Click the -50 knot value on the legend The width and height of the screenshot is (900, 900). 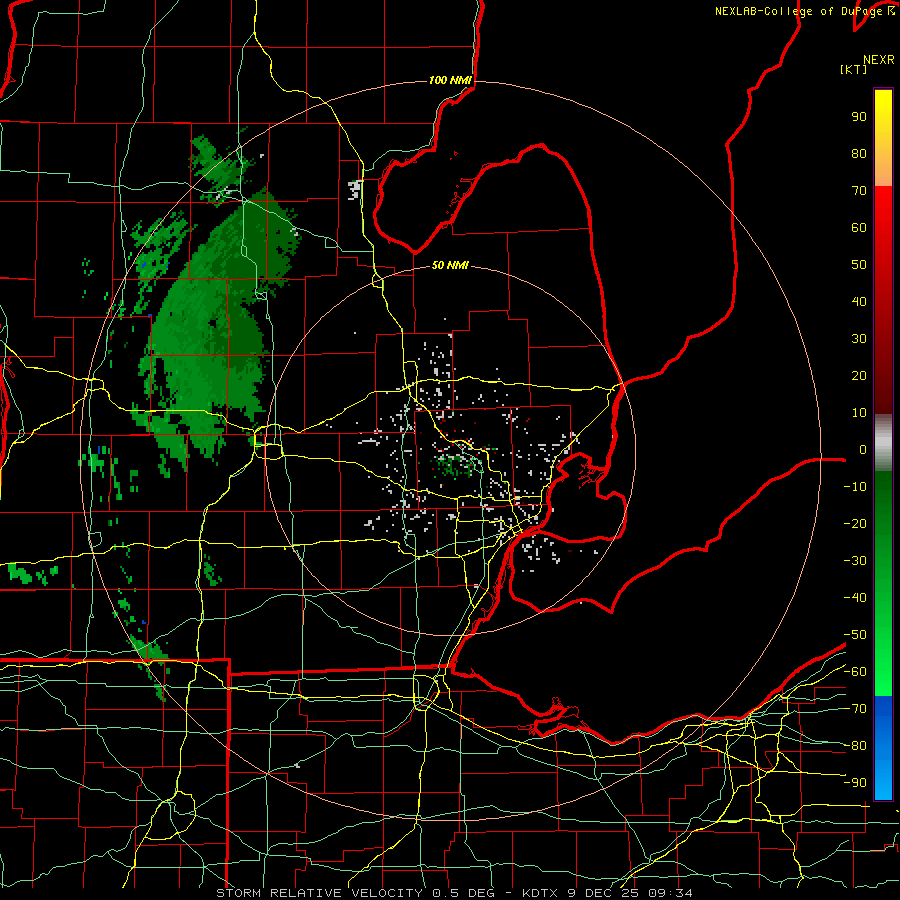[x=855, y=635]
